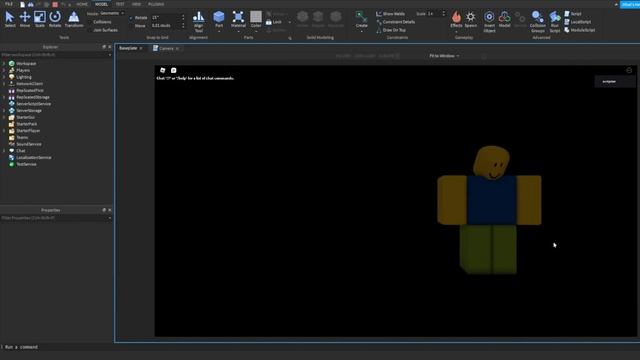
Task: Expand the Lighting node
Action: coord(4,77)
